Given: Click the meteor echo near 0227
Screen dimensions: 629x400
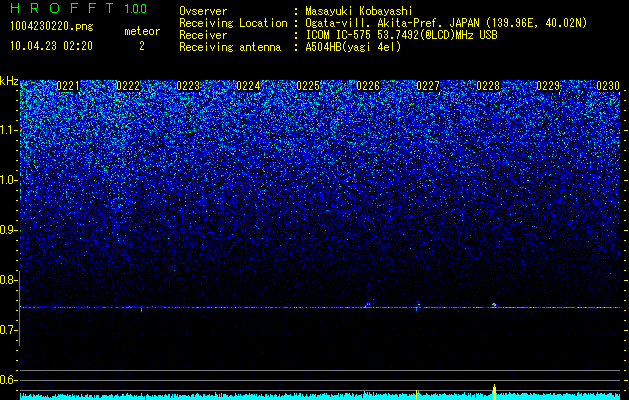Looking at the screenshot, I should 417,304.
